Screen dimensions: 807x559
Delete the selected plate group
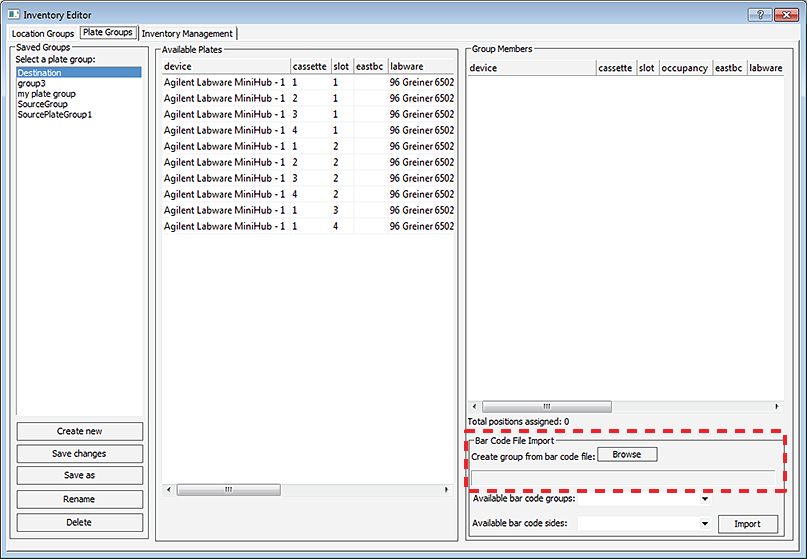tap(80, 522)
